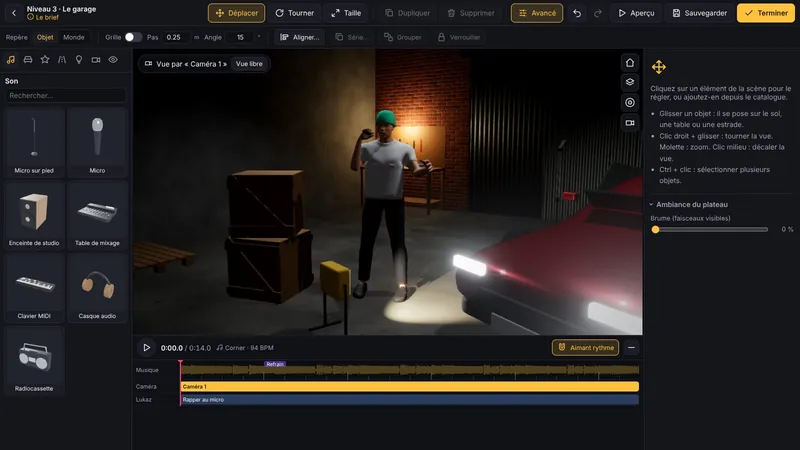Open the light bulb catalog tab
The height and width of the screenshot is (450, 800).
pos(79,60)
